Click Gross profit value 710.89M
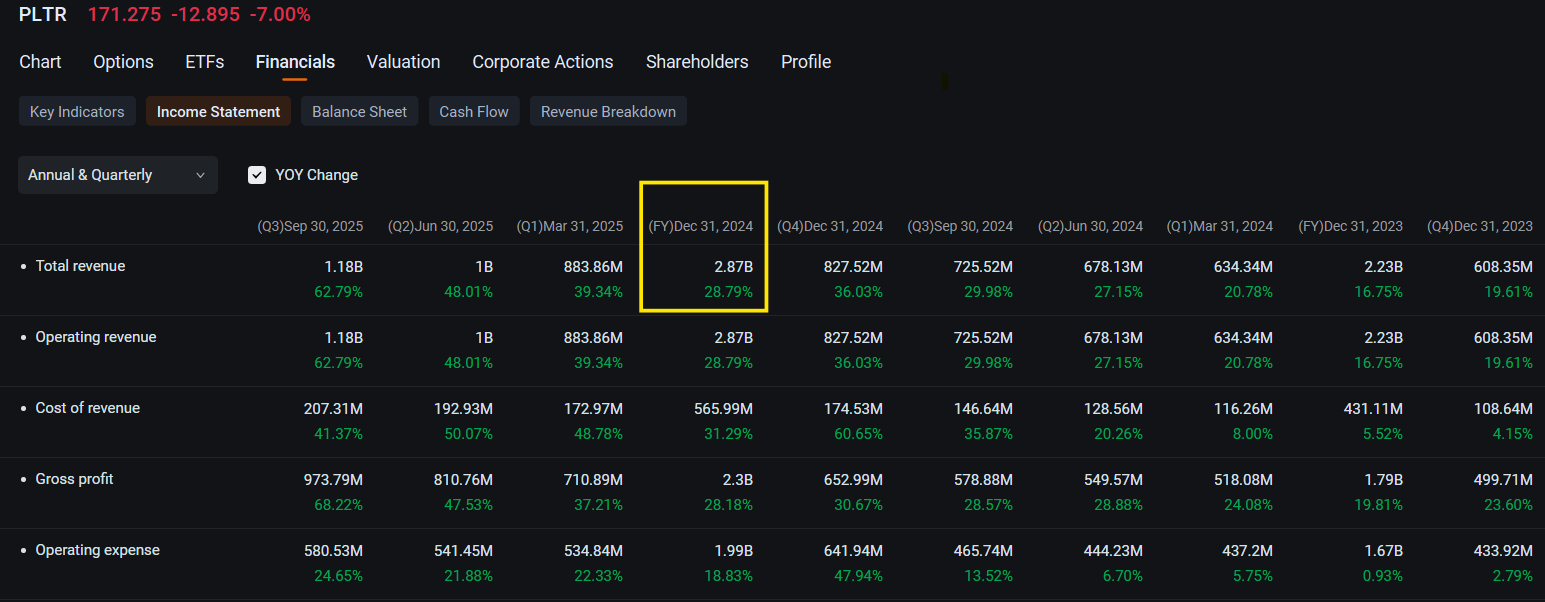 (x=593, y=479)
